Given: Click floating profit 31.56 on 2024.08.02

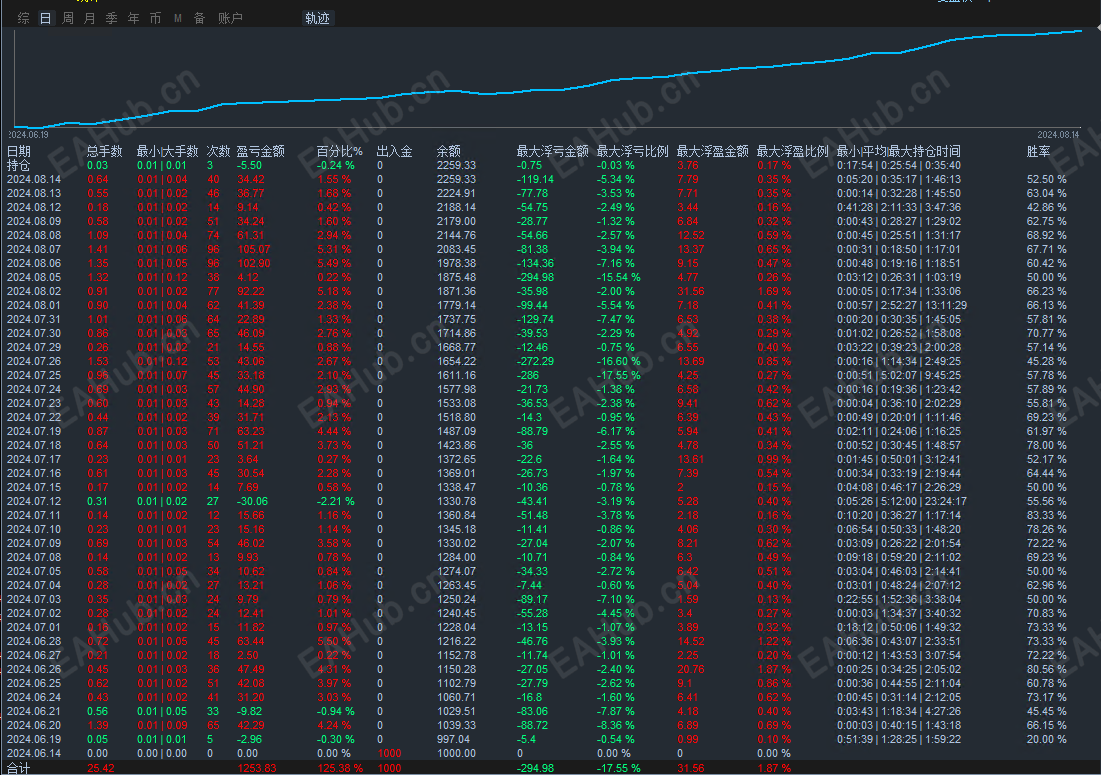Looking at the screenshot, I should tap(690, 291).
